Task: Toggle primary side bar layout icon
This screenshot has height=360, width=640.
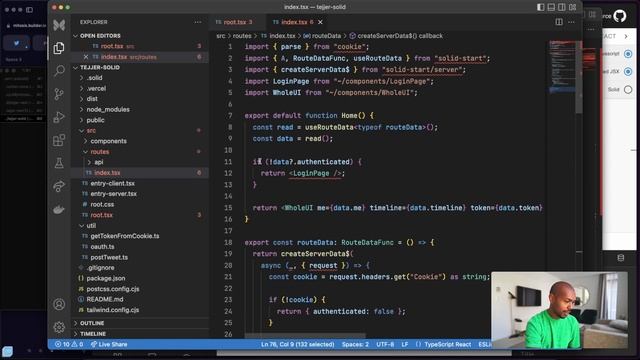Action: (x=540, y=7)
